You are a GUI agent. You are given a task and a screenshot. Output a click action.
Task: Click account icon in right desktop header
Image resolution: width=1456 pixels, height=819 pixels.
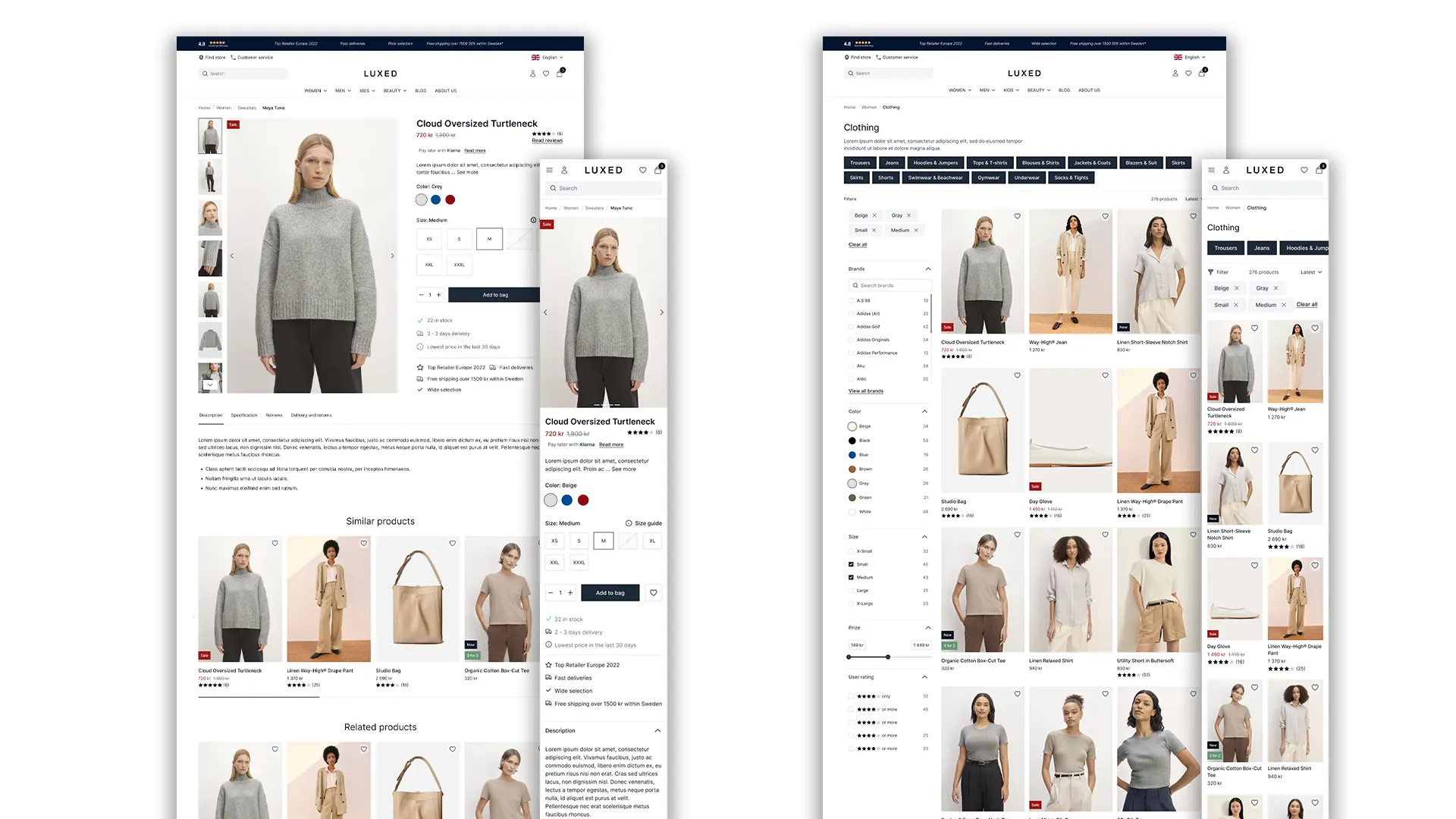[1175, 74]
